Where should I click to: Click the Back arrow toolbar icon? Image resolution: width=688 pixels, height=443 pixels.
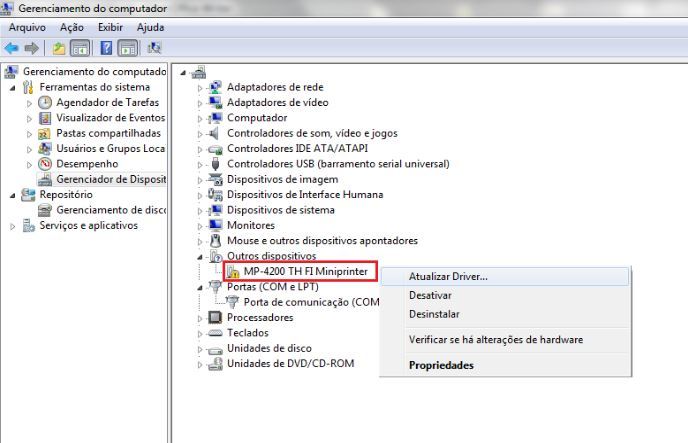click(12, 48)
